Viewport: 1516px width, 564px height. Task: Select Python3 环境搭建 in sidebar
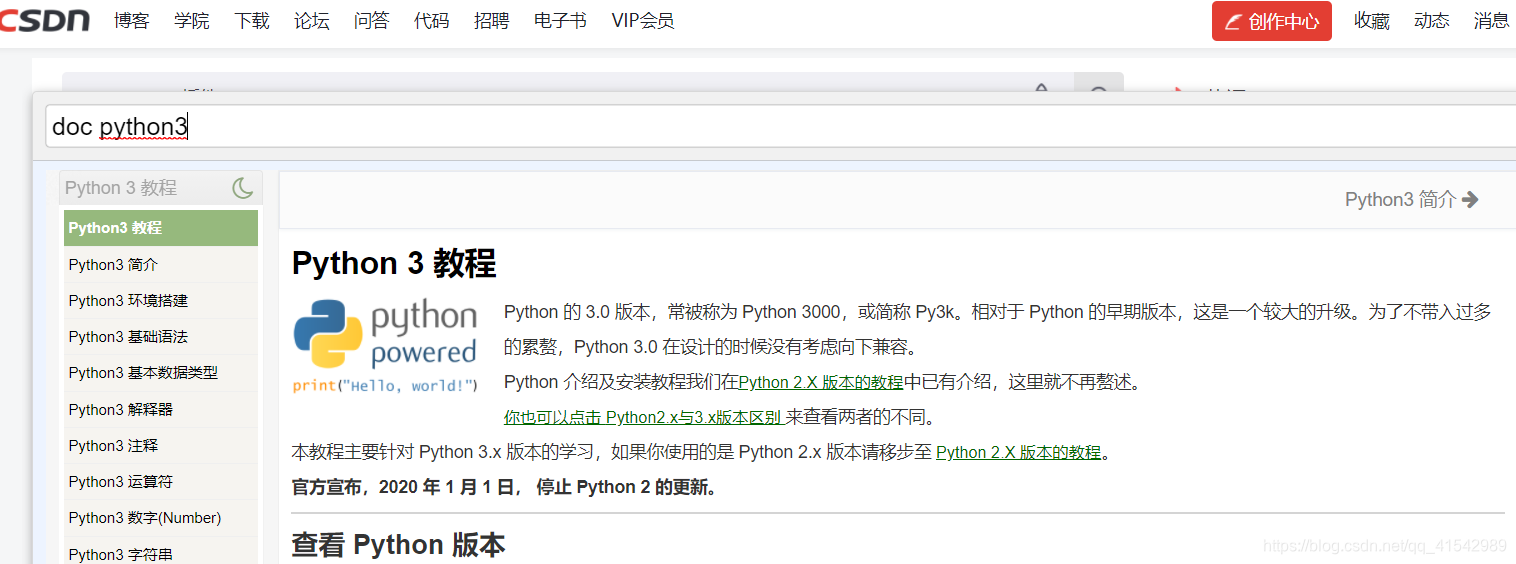pos(161,301)
